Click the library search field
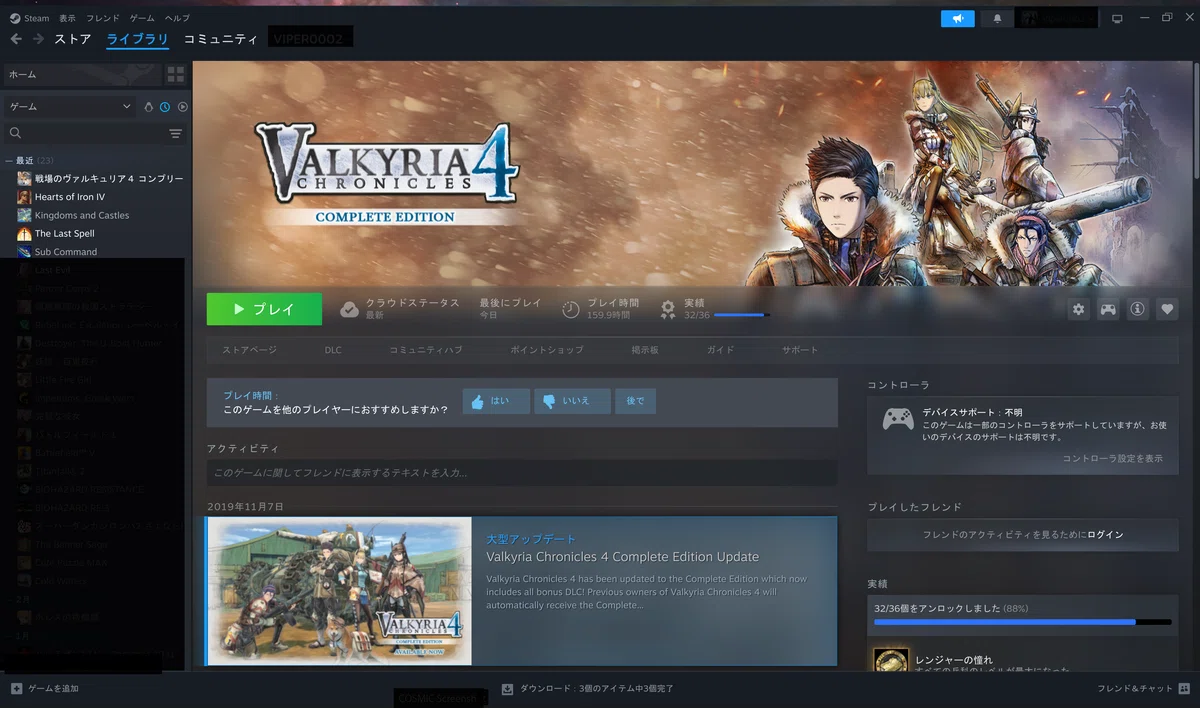Screen dimensions: 1200x708 pos(94,133)
